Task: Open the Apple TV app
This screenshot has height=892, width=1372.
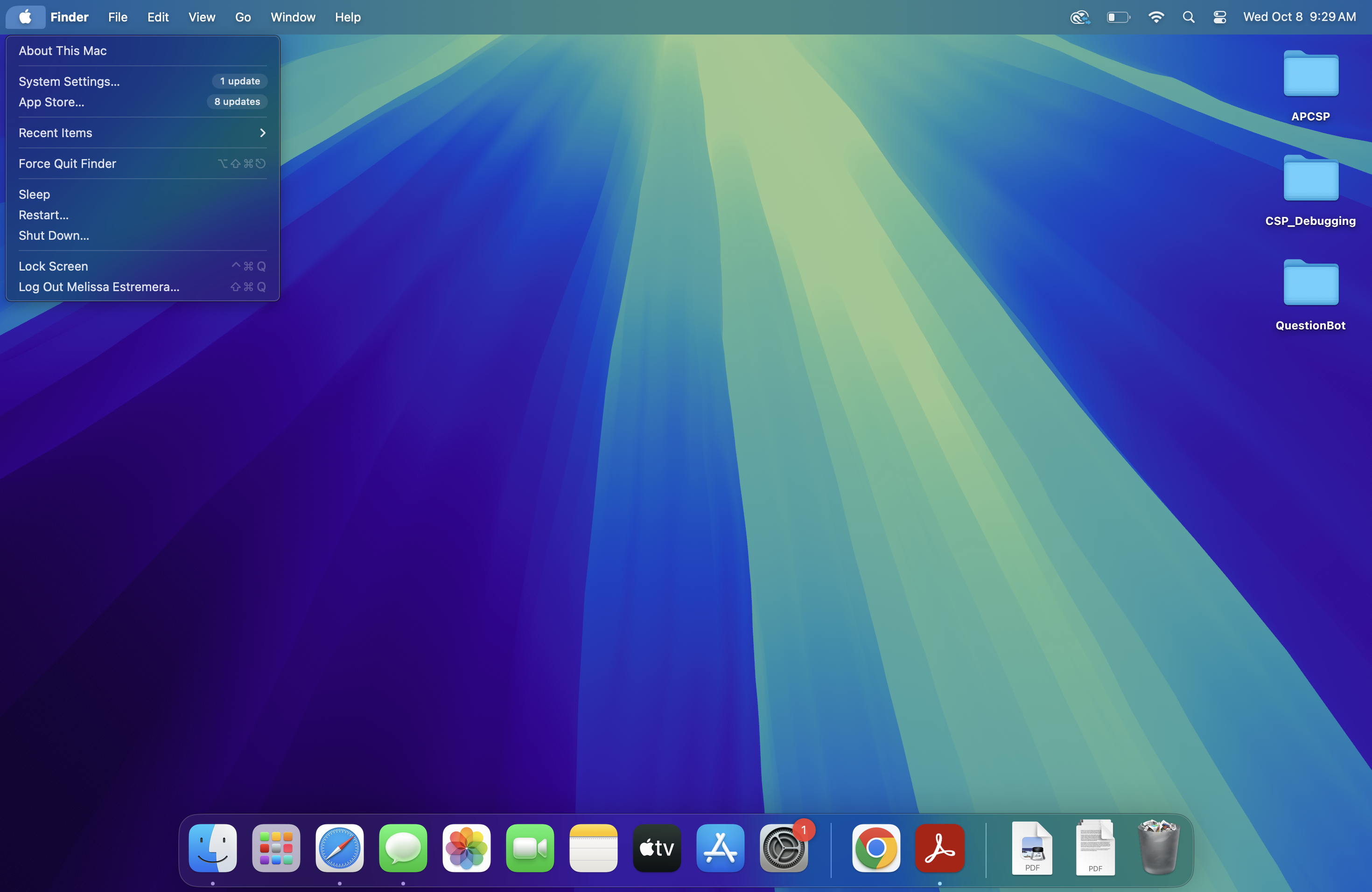Action: click(x=657, y=848)
